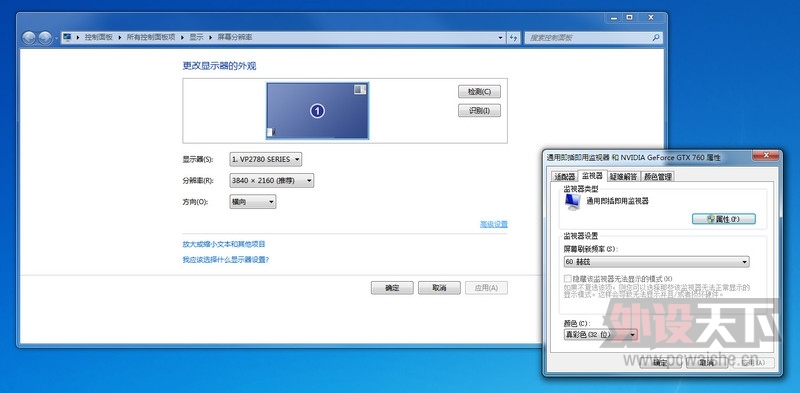Open the 颜色 dropdown showing 真彩色(32 位)
Image resolution: width=800 pixels, height=393 pixels.
coord(601,335)
